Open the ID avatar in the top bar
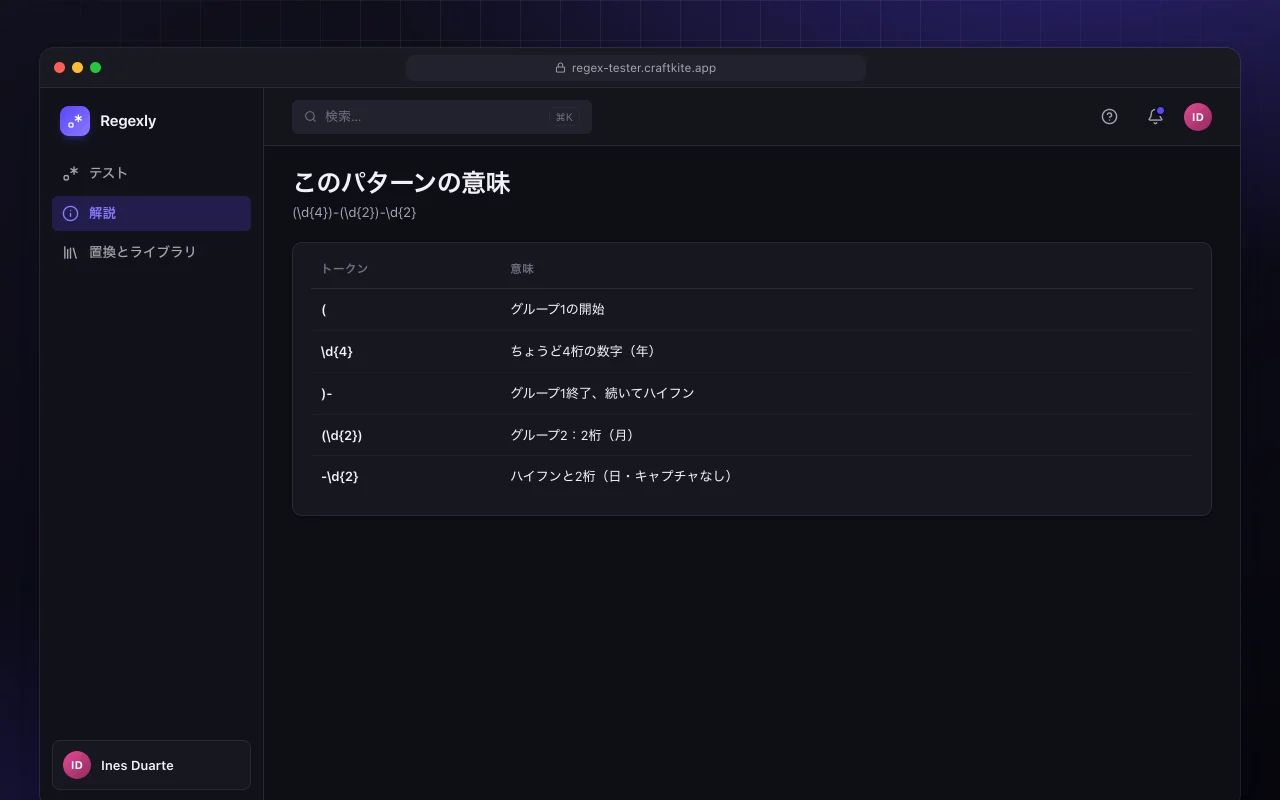Screen dimensions: 1280x800 1198,117
